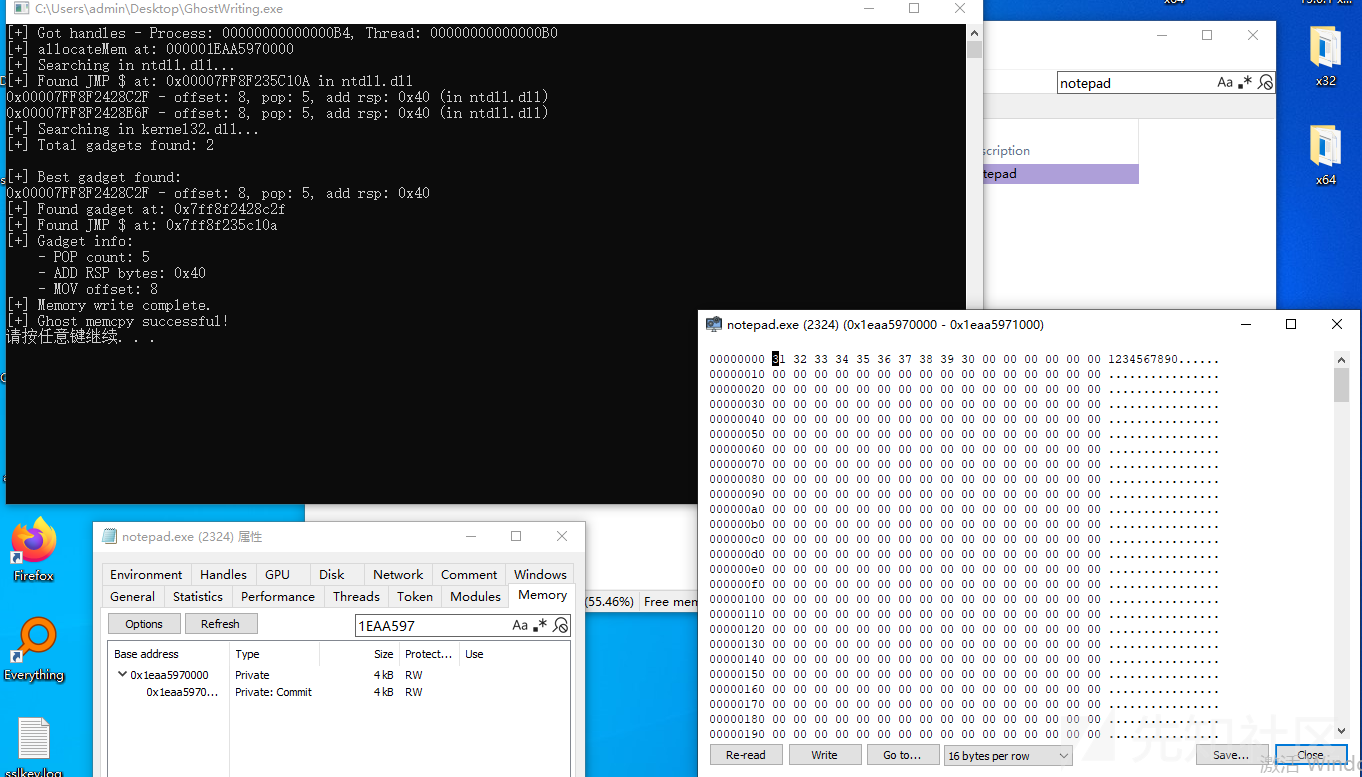
Task: Click Options button in Memory tab
Action: pos(144,624)
